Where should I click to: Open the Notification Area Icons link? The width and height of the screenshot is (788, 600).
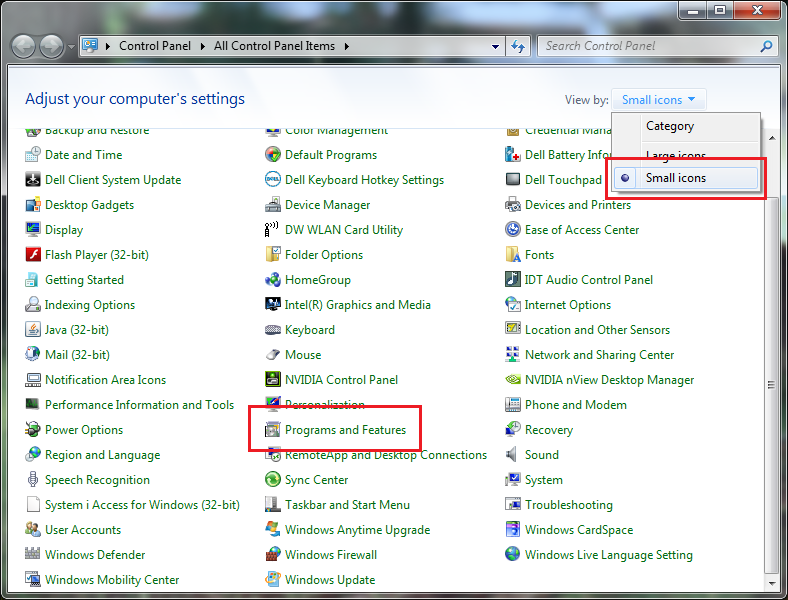click(x=106, y=380)
